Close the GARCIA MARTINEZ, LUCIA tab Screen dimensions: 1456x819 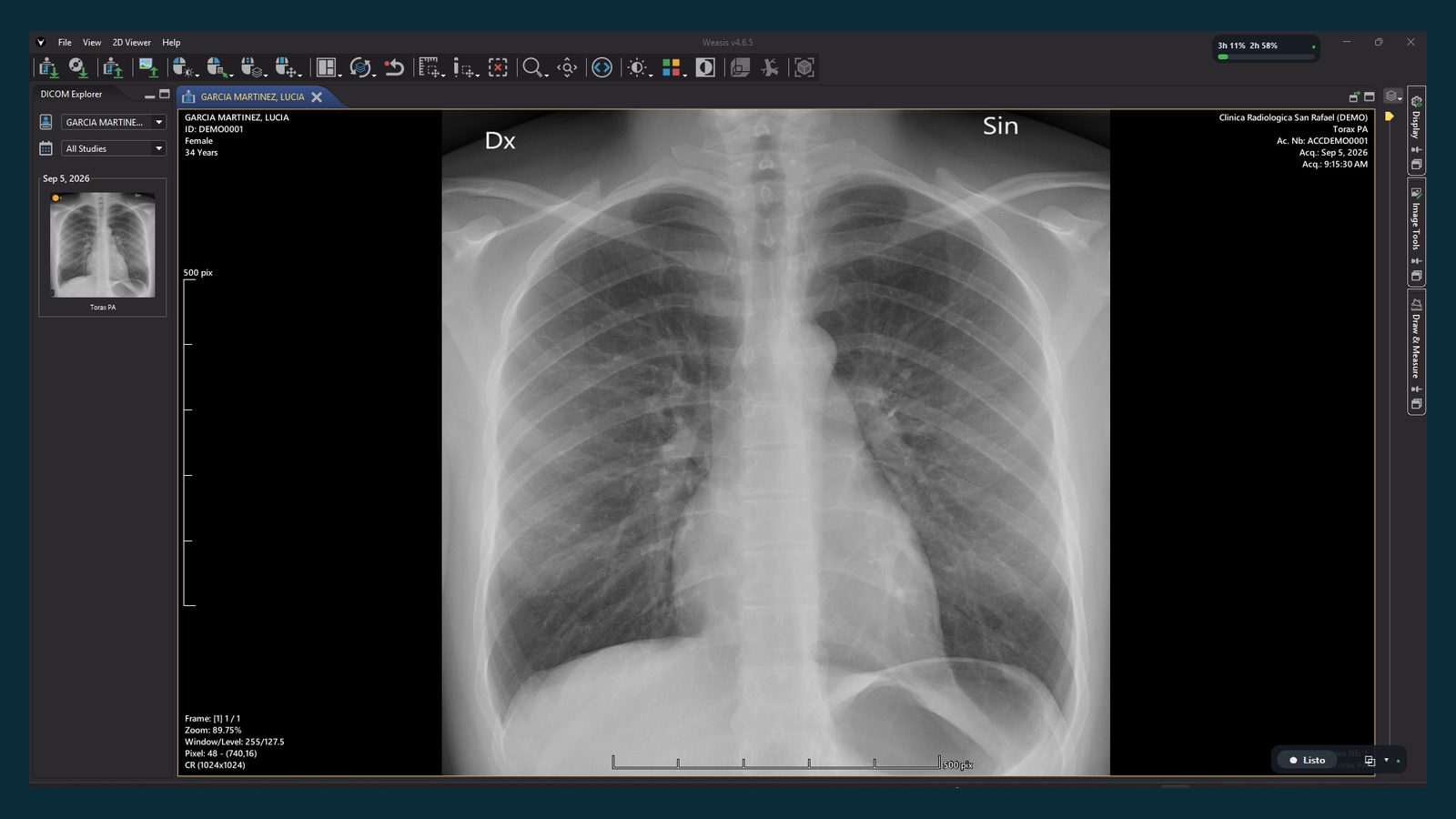317,96
